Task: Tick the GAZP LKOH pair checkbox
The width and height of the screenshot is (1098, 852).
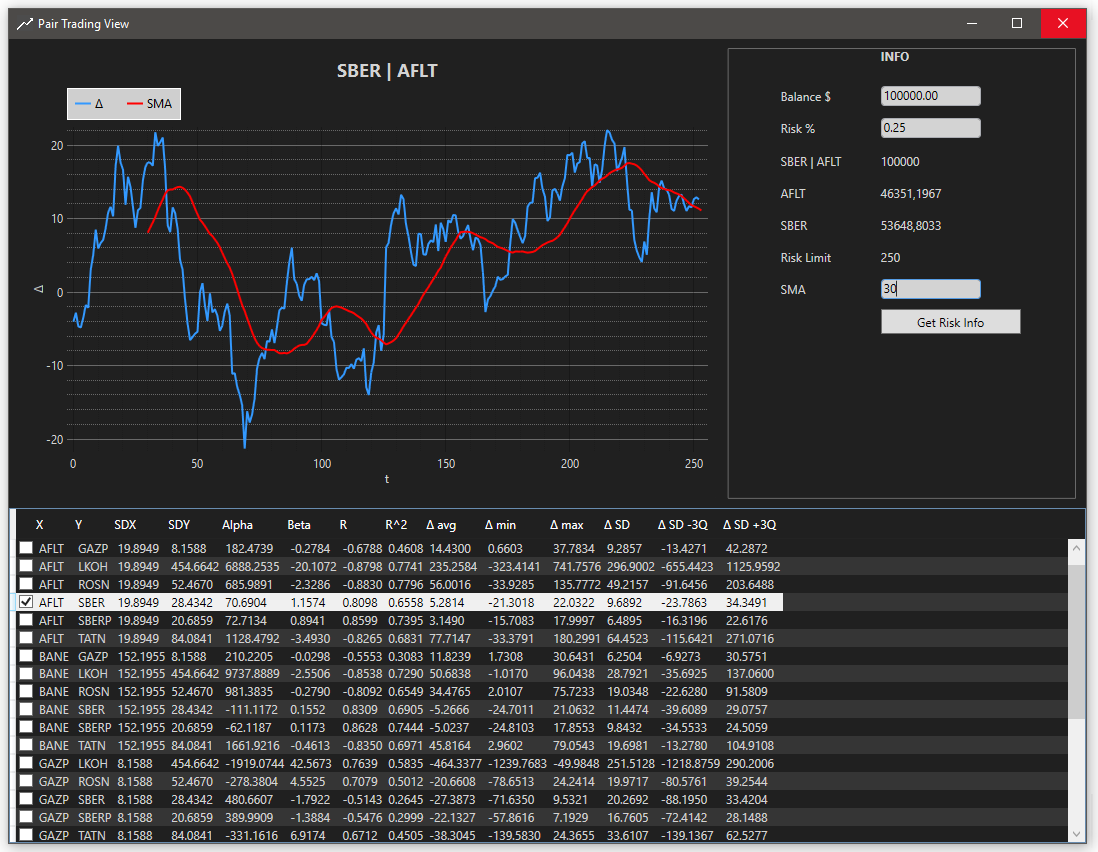Action: 26,763
